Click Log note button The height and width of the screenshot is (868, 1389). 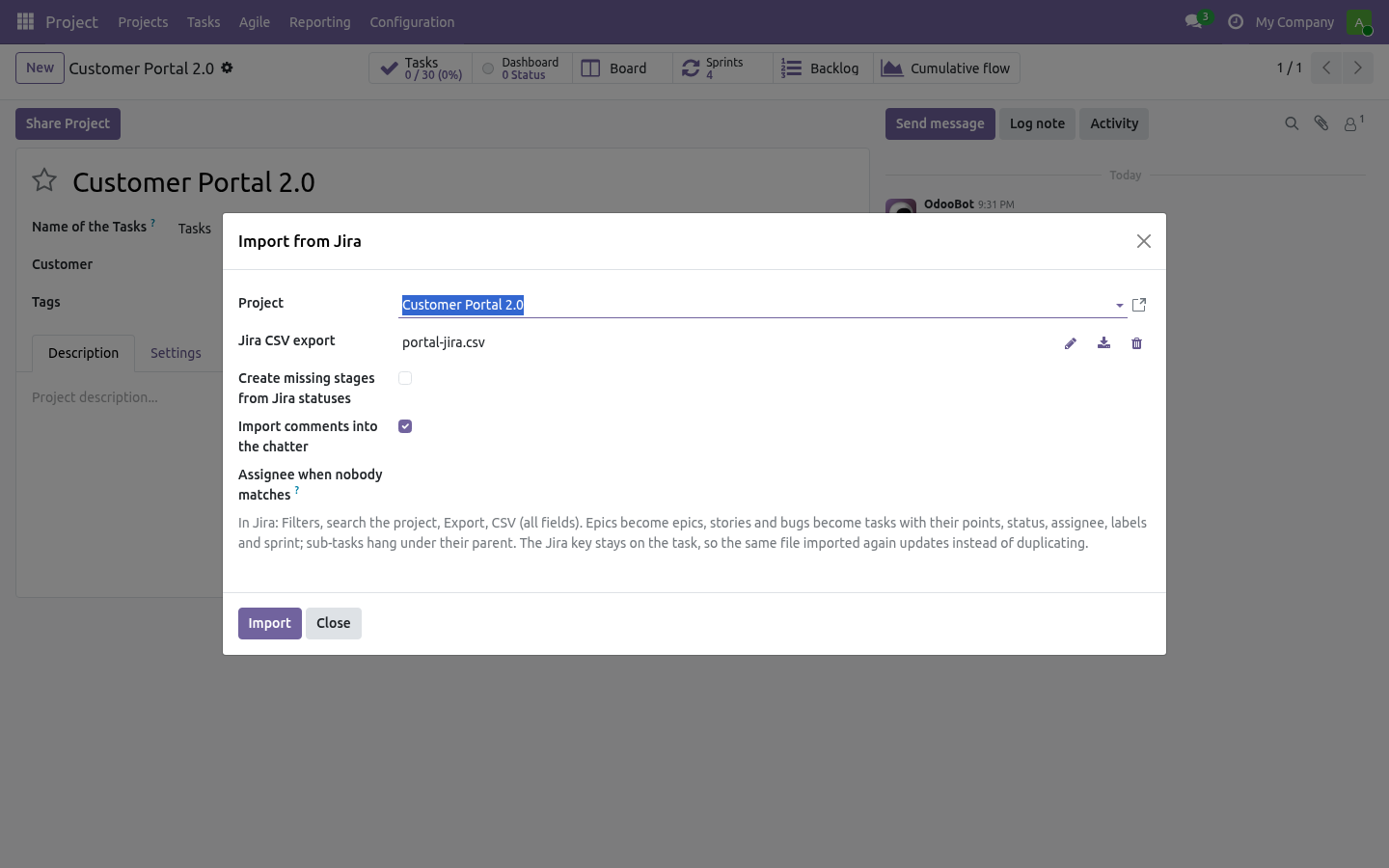tap(1037, 123)
